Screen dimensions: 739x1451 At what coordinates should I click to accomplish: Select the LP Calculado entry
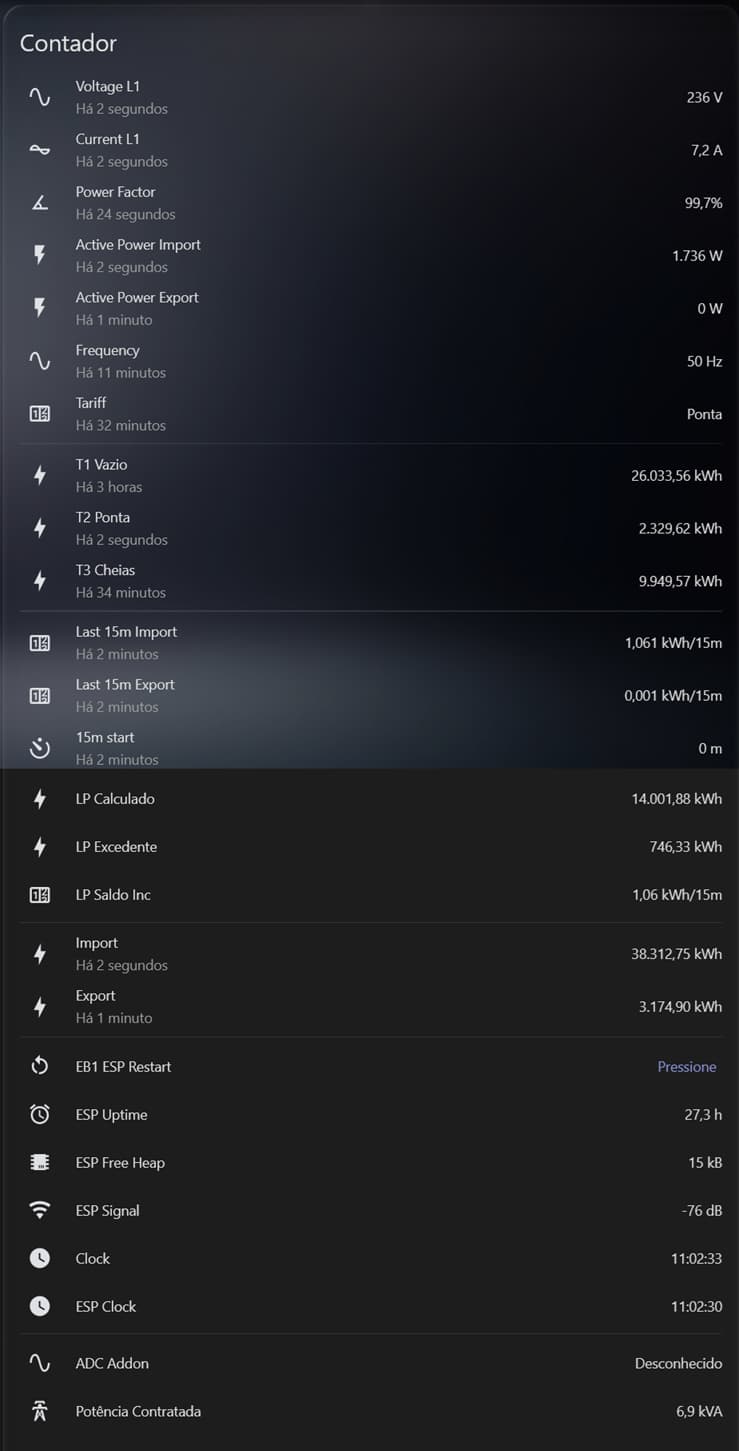click(370, 799)
